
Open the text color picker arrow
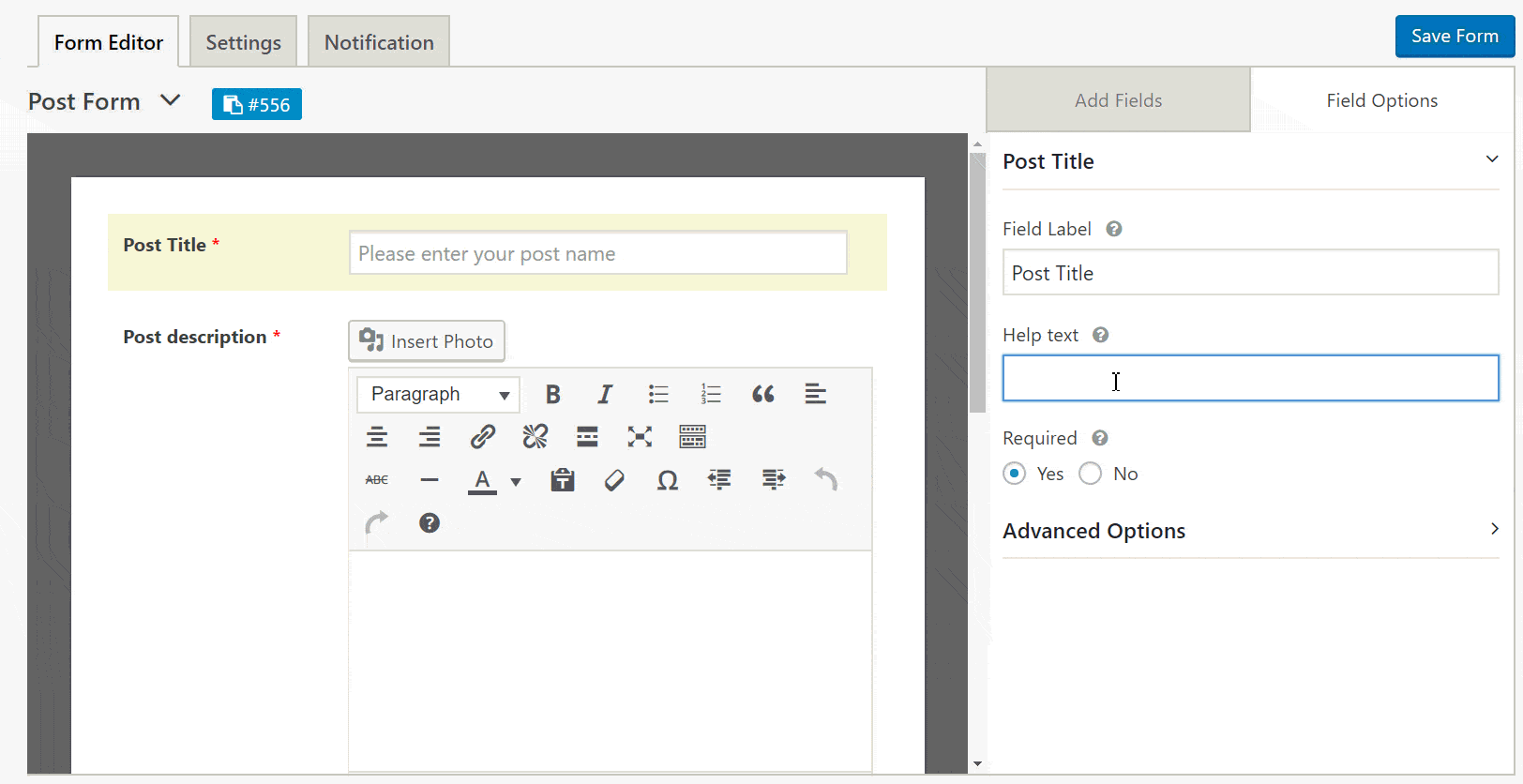(516, 482)
